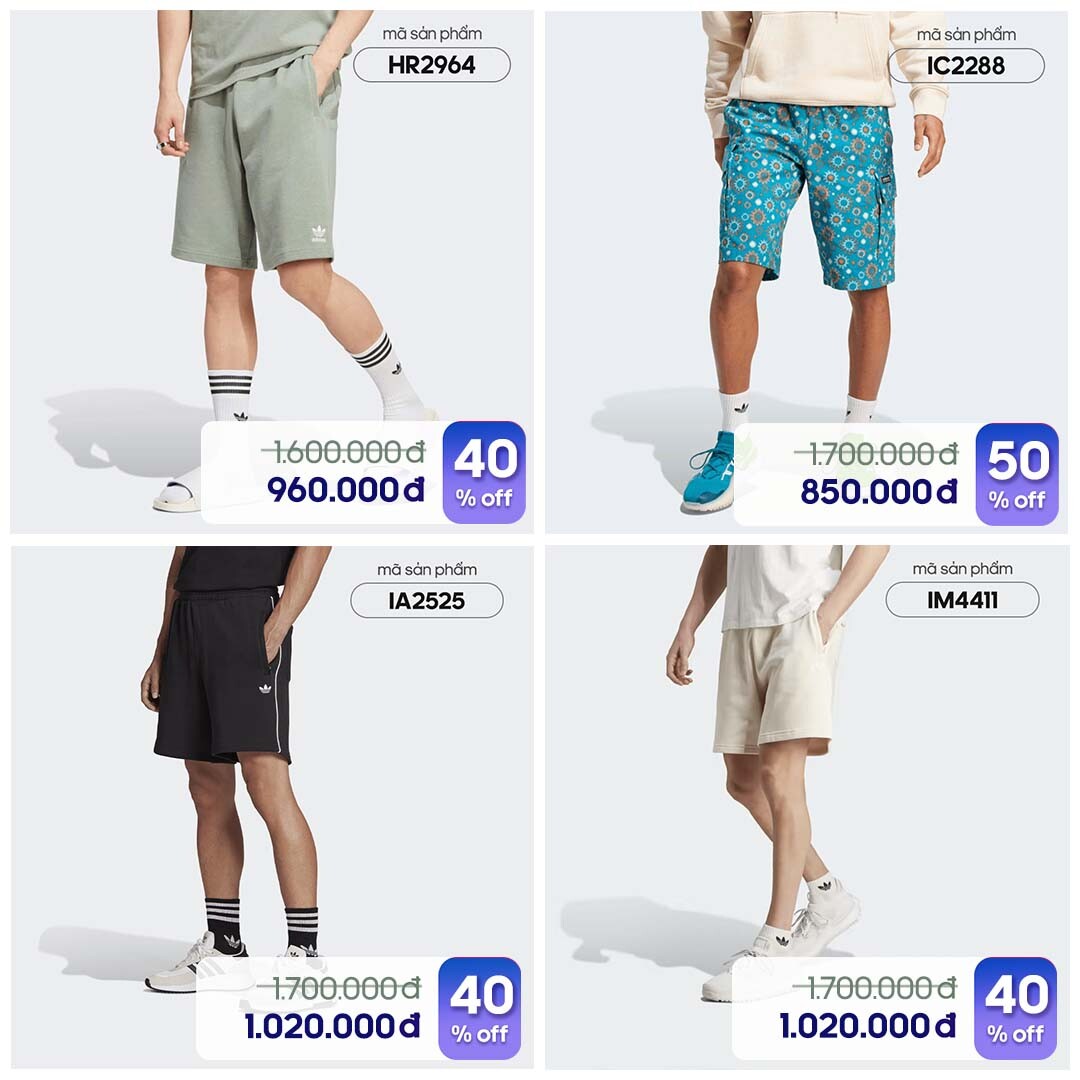Click the trefoil logo on black shorts
The width and height of the screenshot is (1080, 1080).
(x=265, y=688)
